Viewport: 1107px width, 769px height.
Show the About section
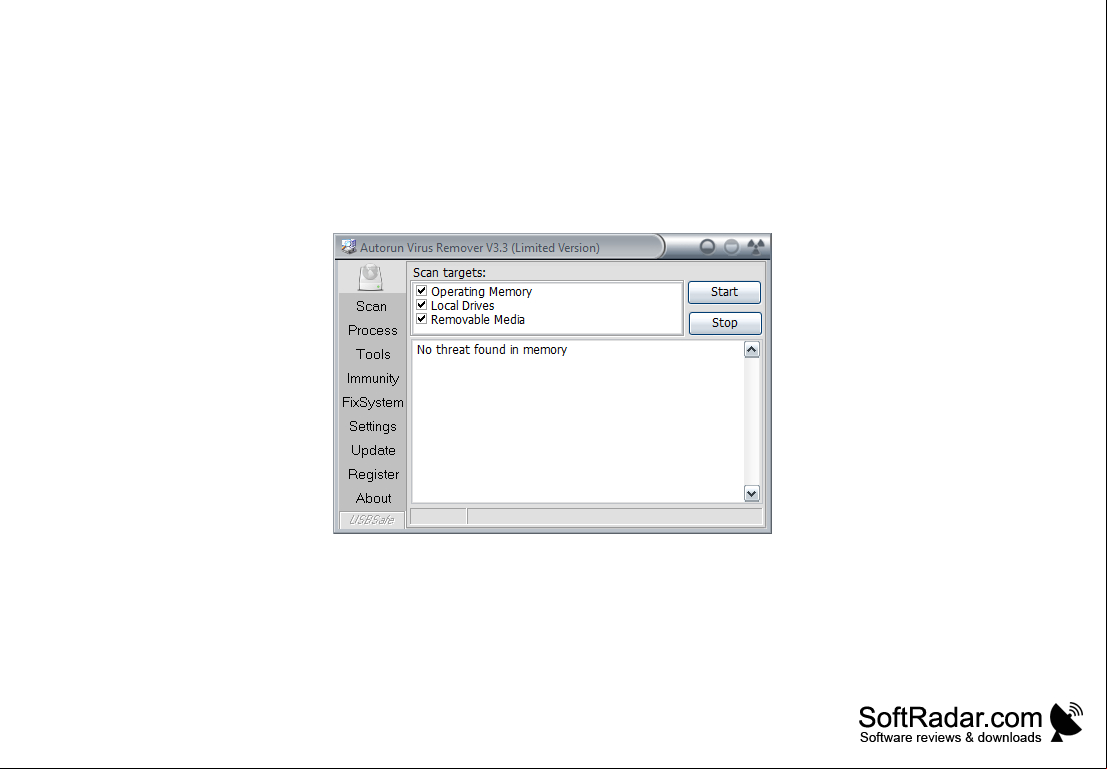(x=373, y=499)
